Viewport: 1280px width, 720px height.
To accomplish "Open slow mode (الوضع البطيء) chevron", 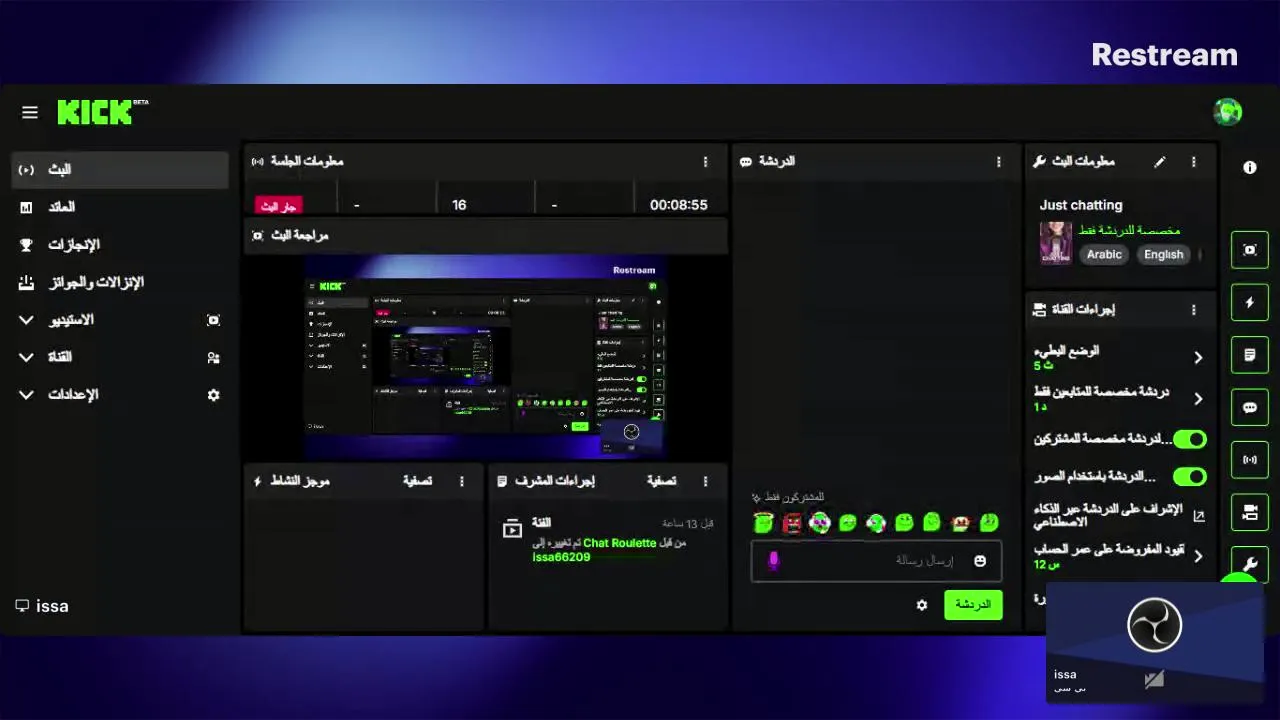I will (x=1198, y=358).
